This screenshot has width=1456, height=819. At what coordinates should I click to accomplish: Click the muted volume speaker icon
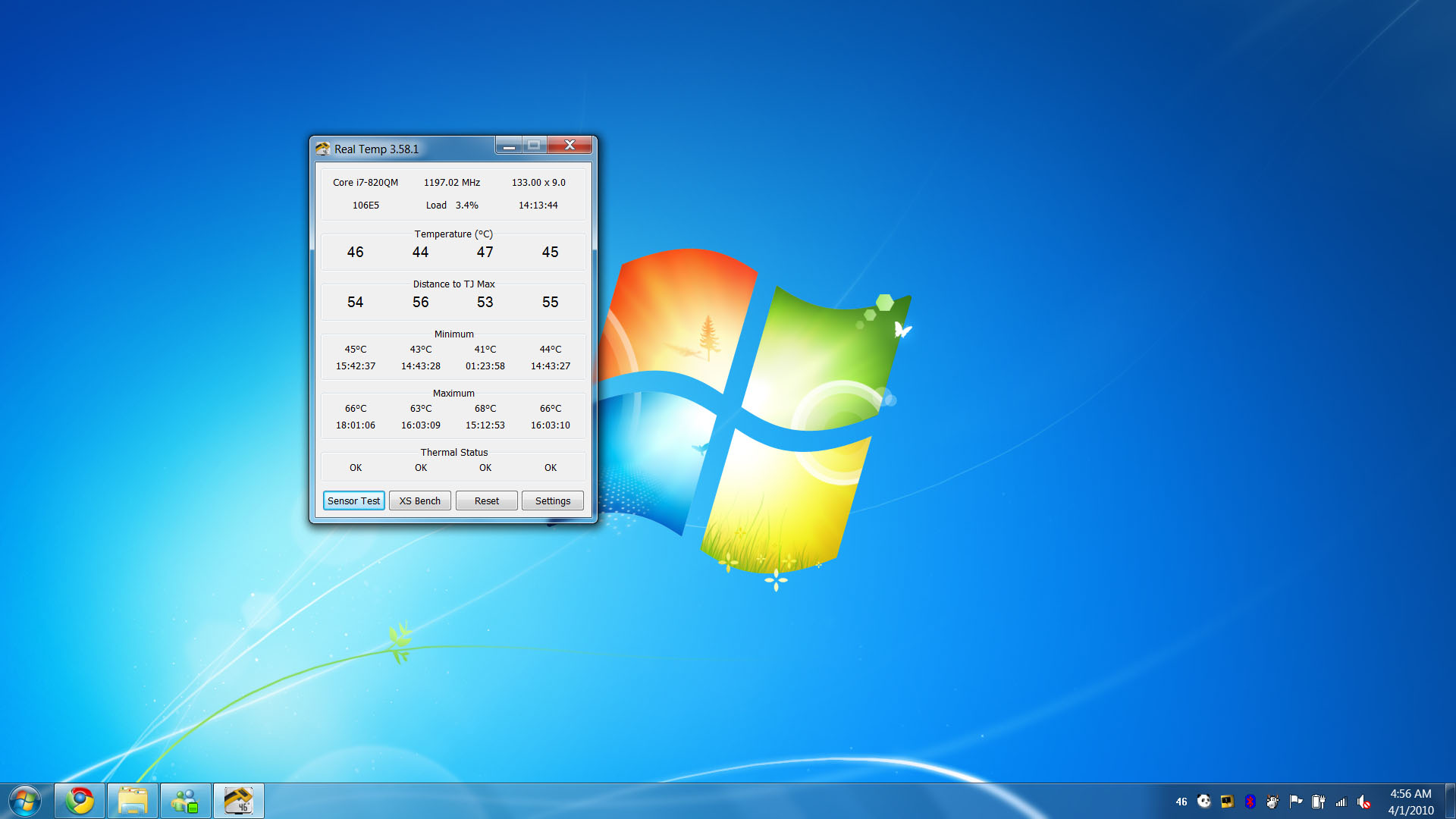point(1363,802)
